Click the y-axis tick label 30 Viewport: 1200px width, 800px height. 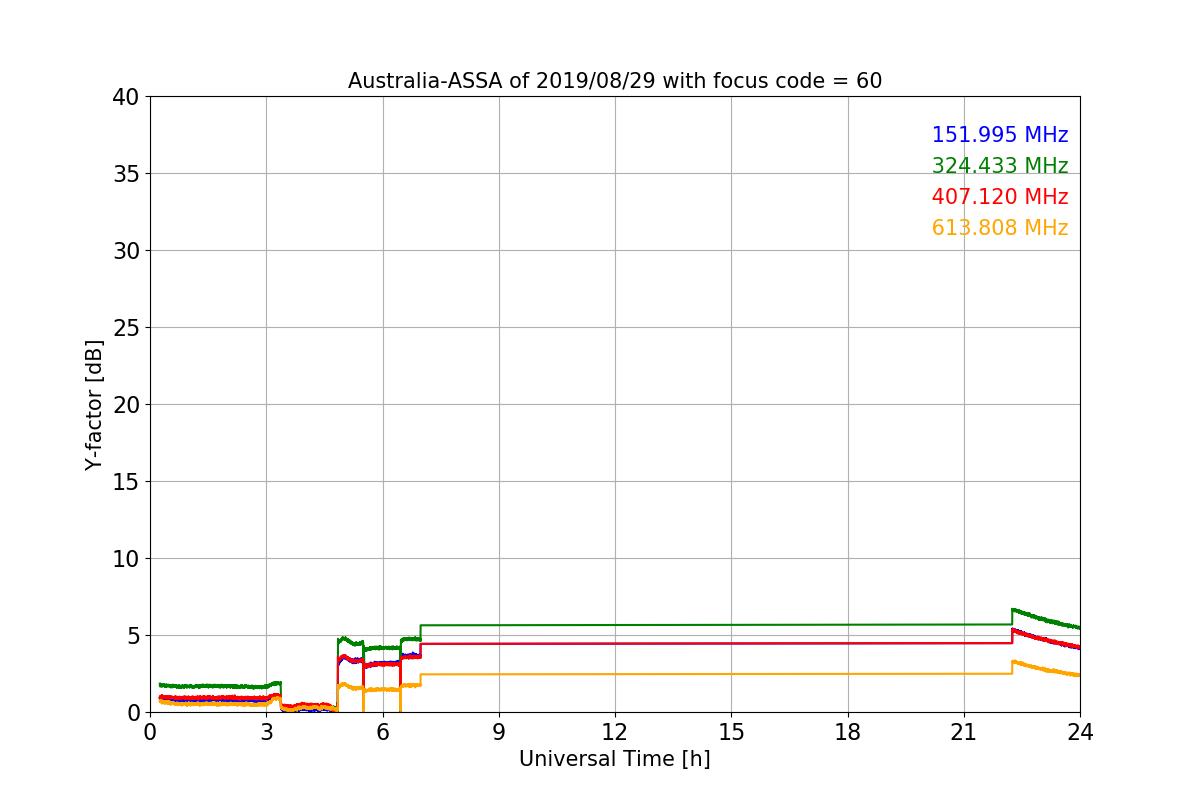point(126,251)
